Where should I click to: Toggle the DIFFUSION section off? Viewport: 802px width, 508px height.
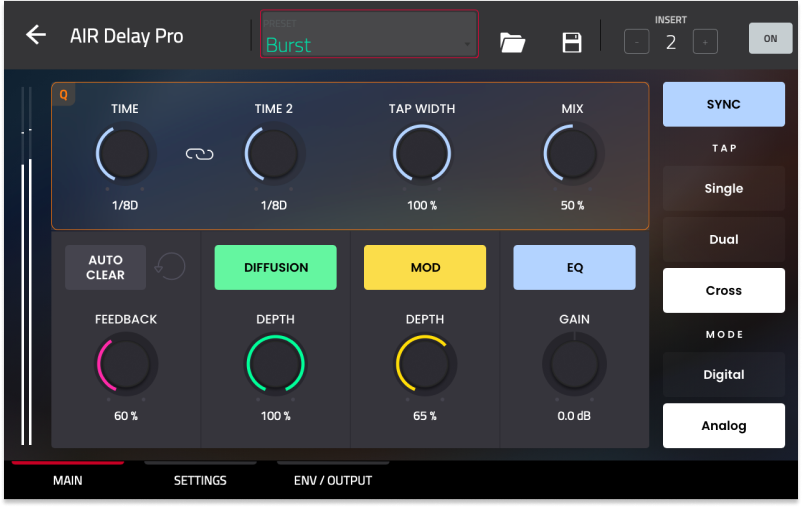(275, 267)
